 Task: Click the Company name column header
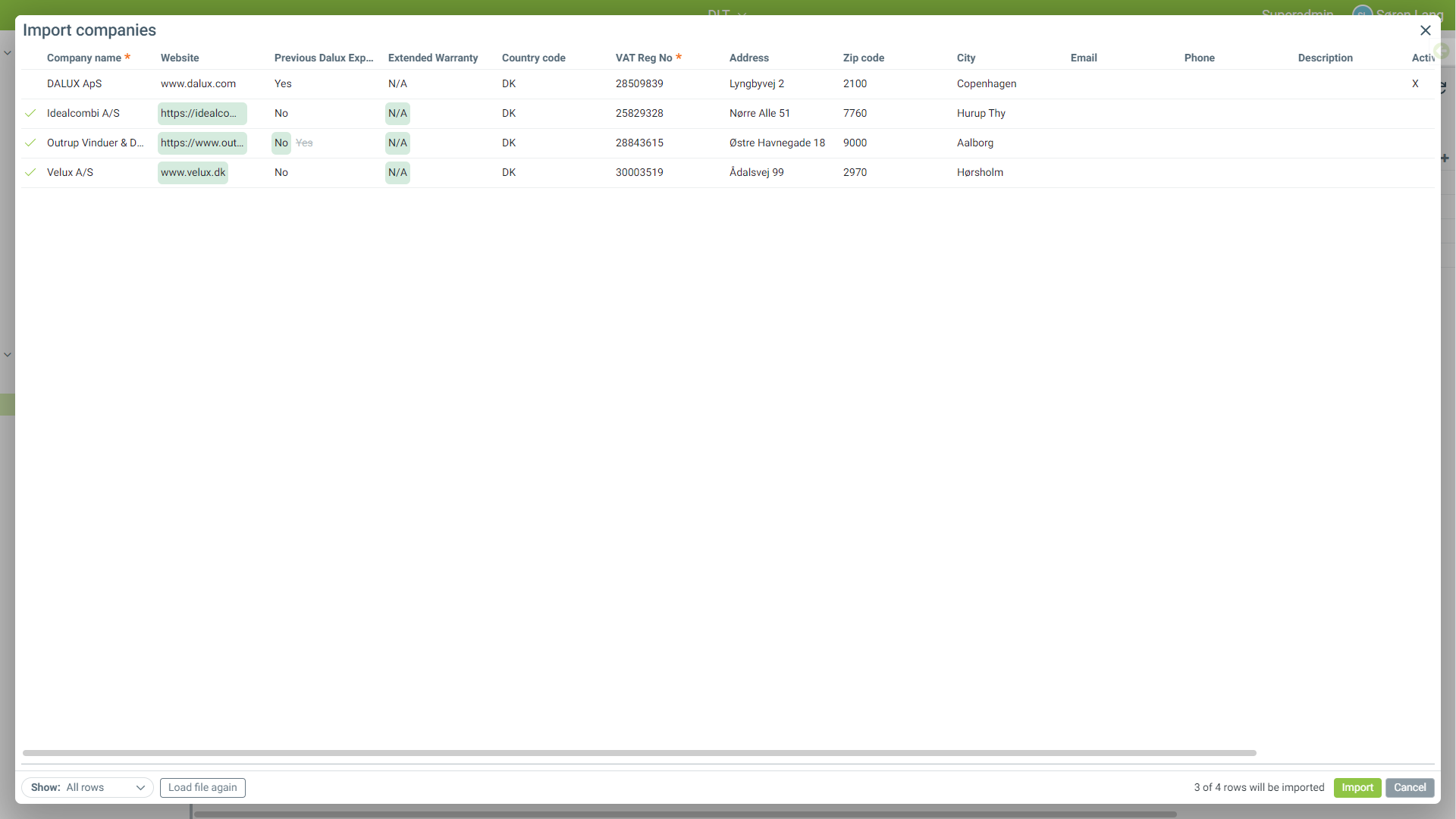[83, 58]
